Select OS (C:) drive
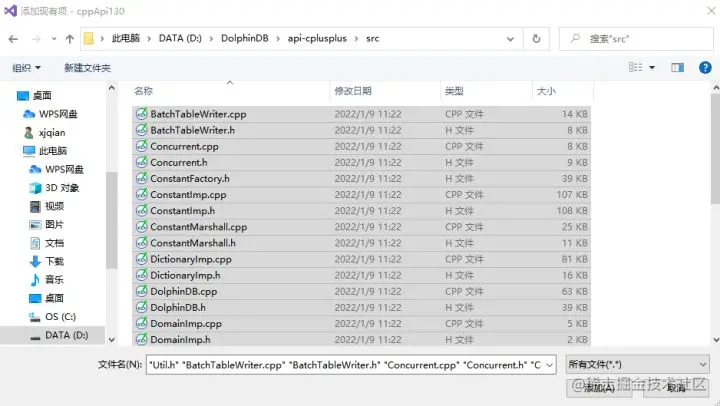This screenshot has height=406, width=720. (52, 316)
